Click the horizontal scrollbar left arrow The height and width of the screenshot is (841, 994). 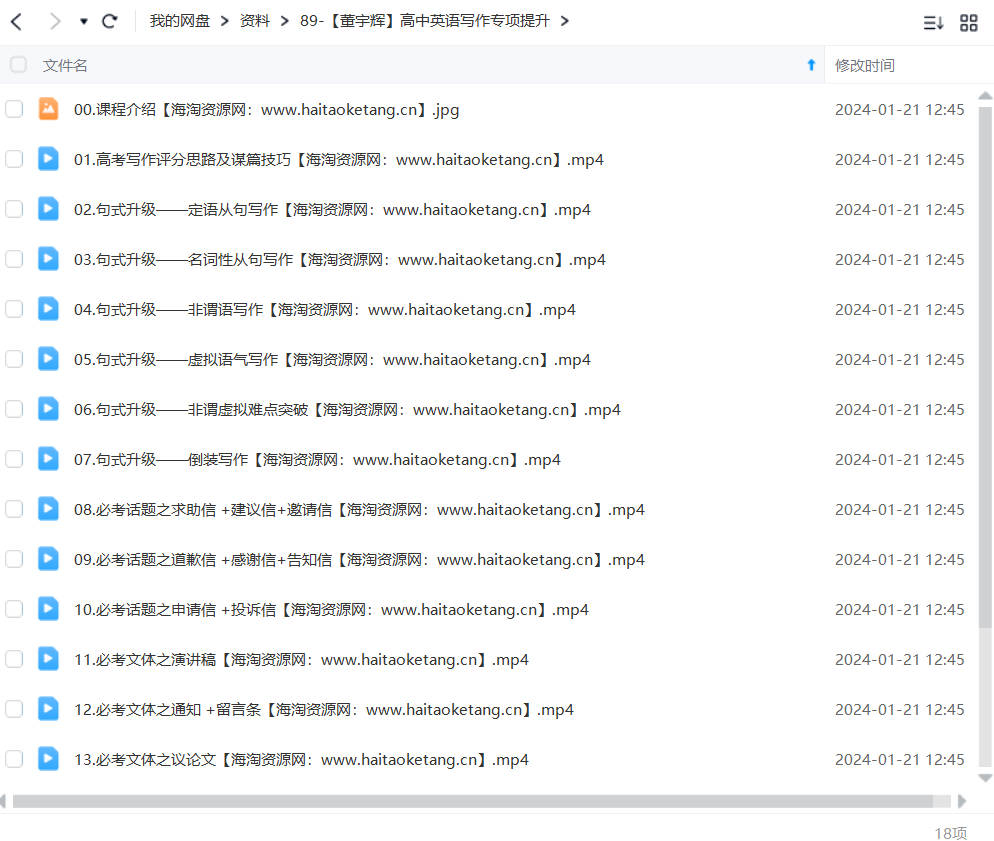coord(3,802)
